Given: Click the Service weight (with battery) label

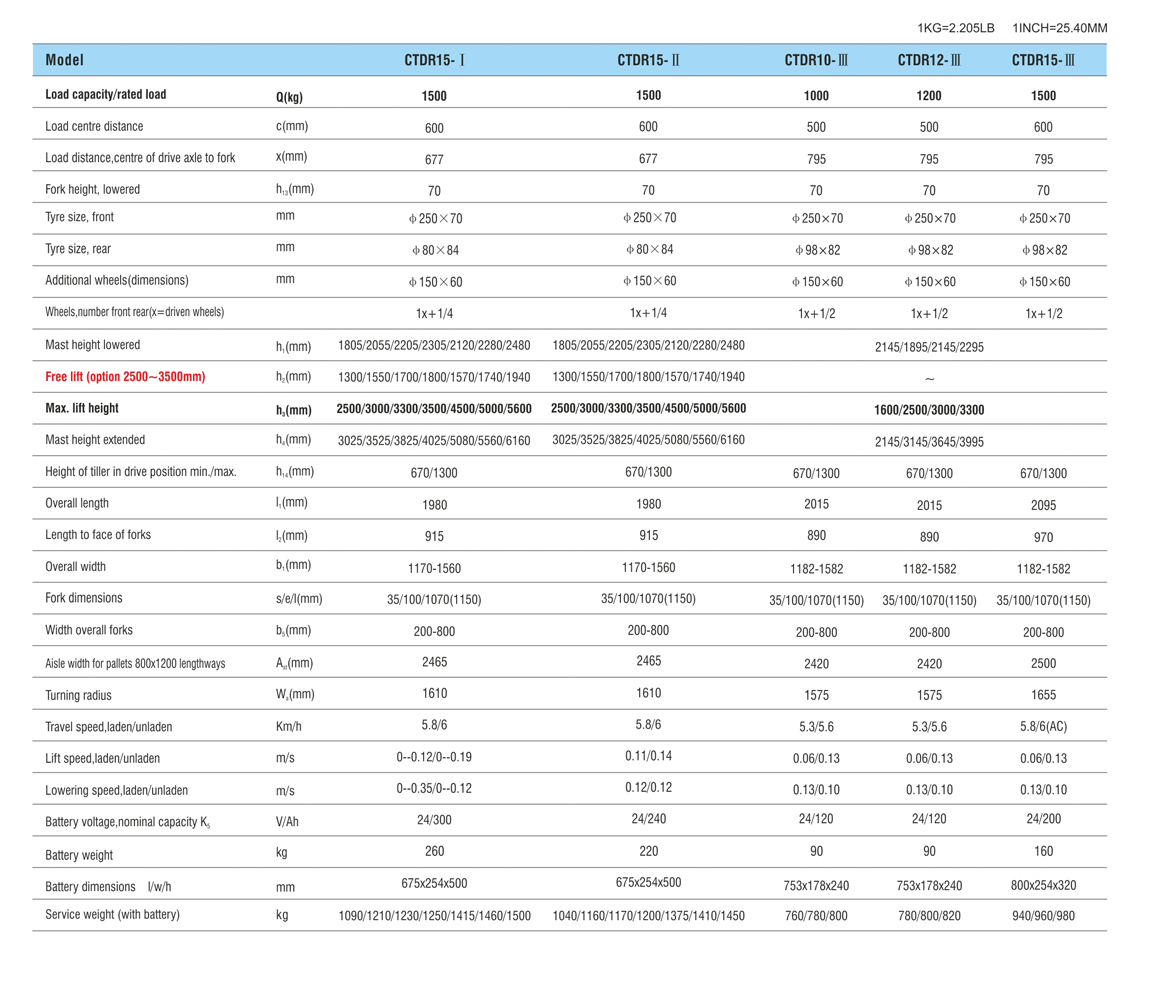Looking at the screenshot, I should [x=112, y=915].
